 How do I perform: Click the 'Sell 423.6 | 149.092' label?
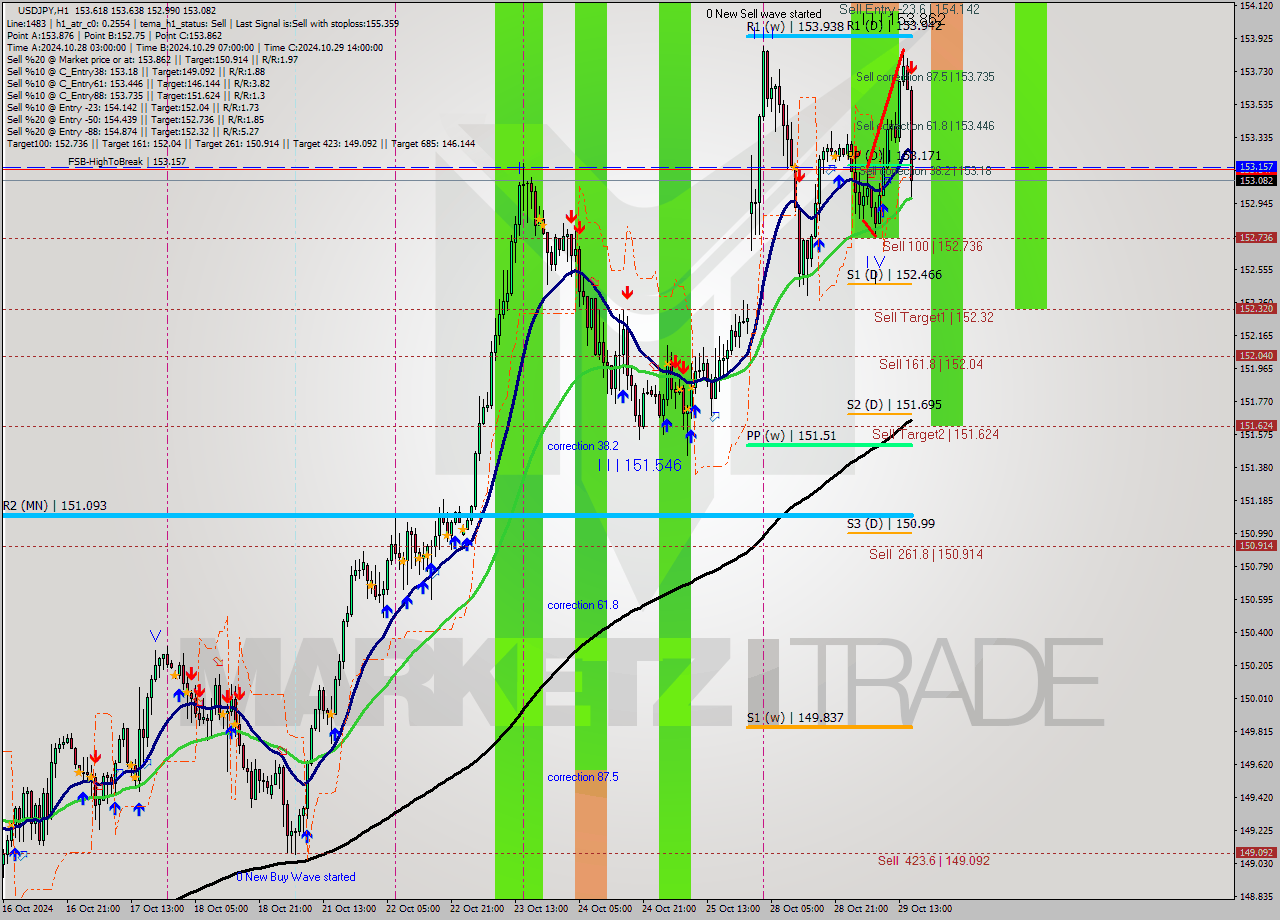coord(933,860)
